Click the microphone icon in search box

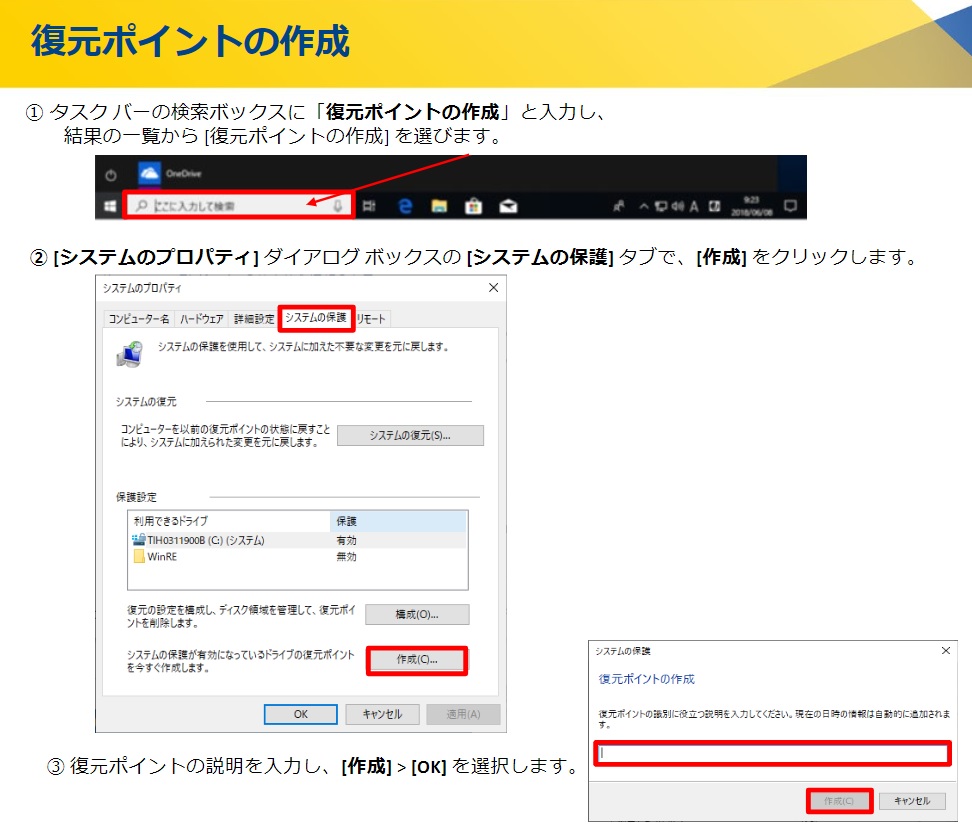point(338,206)
